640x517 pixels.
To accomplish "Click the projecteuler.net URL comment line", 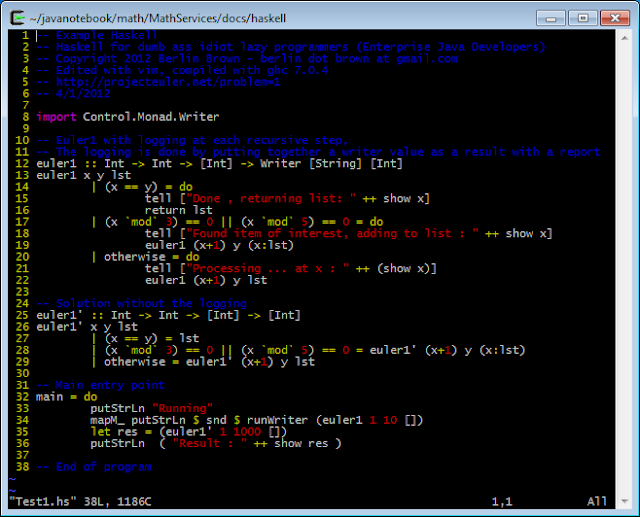I will pos(158,82).
